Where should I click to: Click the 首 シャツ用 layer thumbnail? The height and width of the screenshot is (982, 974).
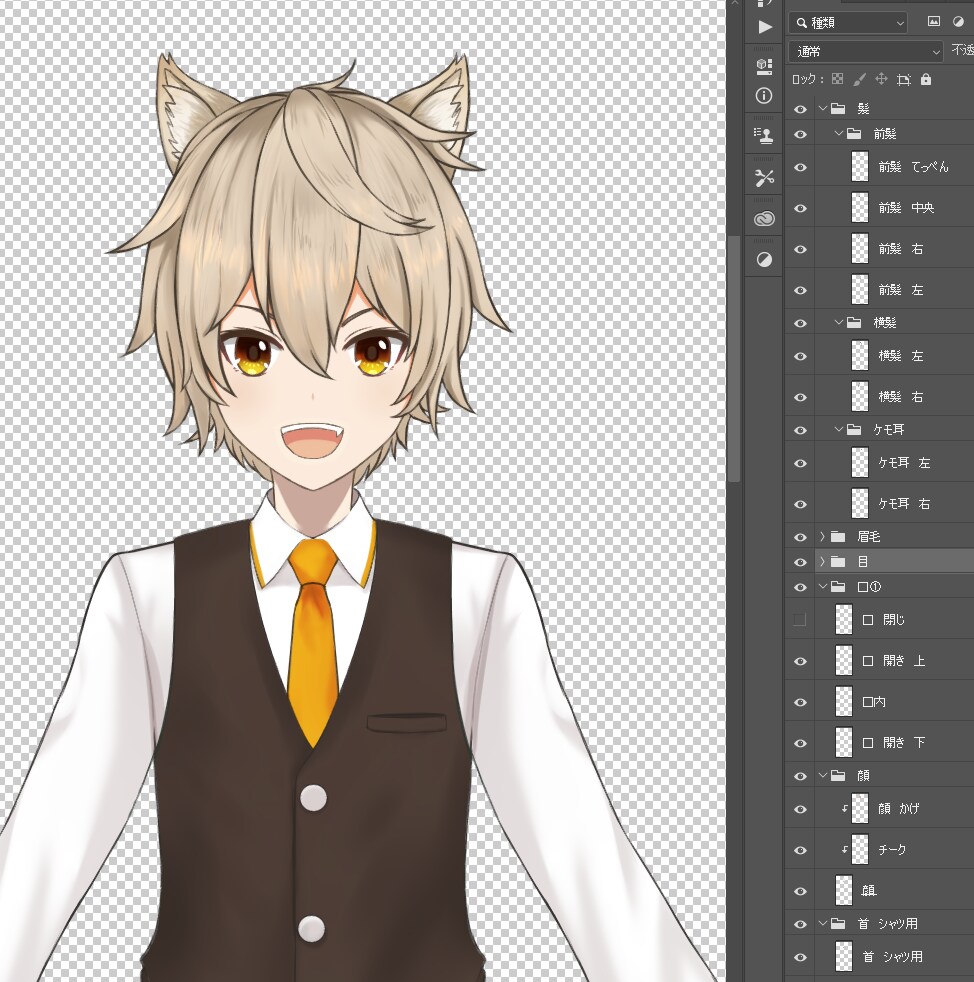coord(844,956)
